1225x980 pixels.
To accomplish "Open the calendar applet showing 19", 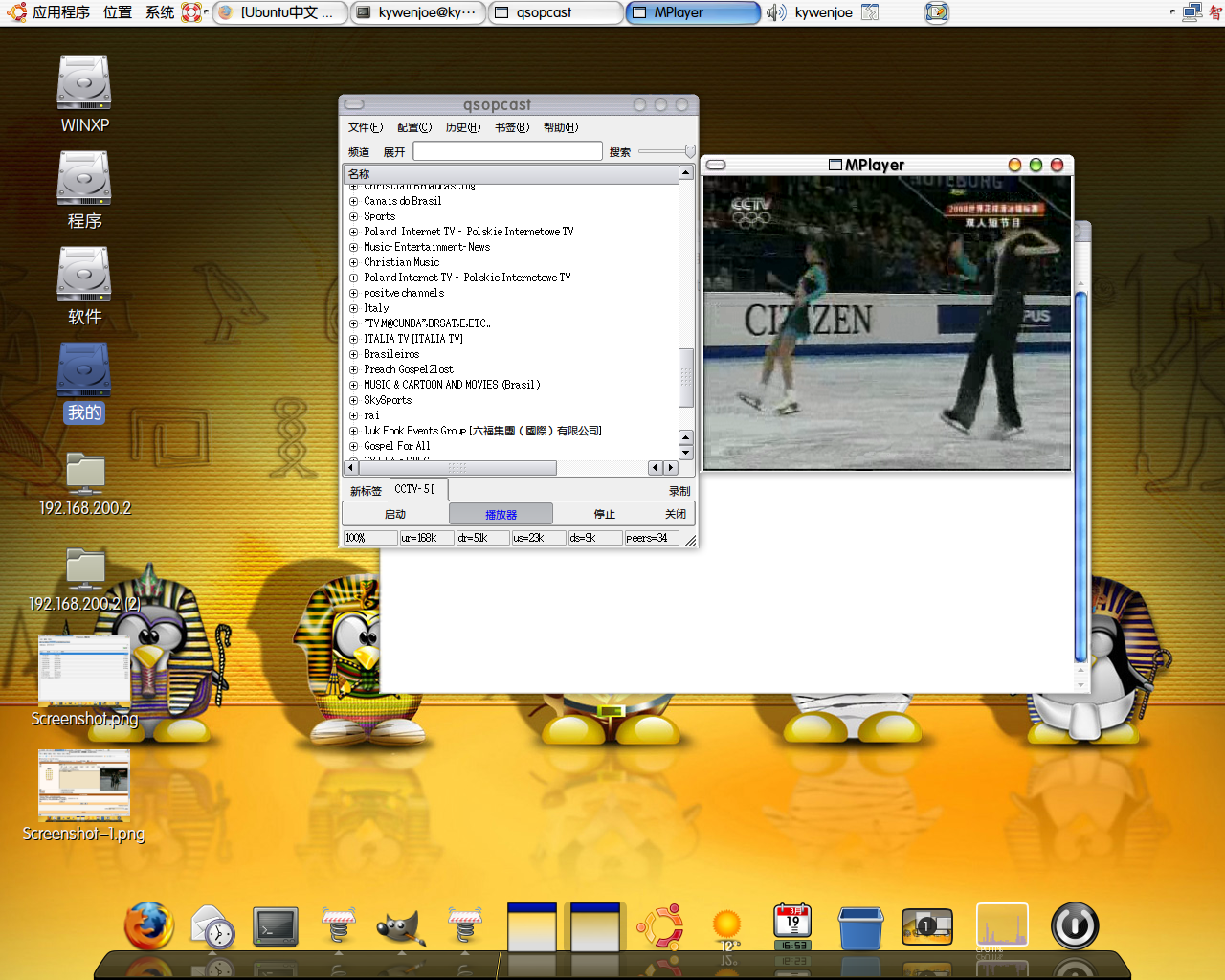I will [x=792, y=926].
